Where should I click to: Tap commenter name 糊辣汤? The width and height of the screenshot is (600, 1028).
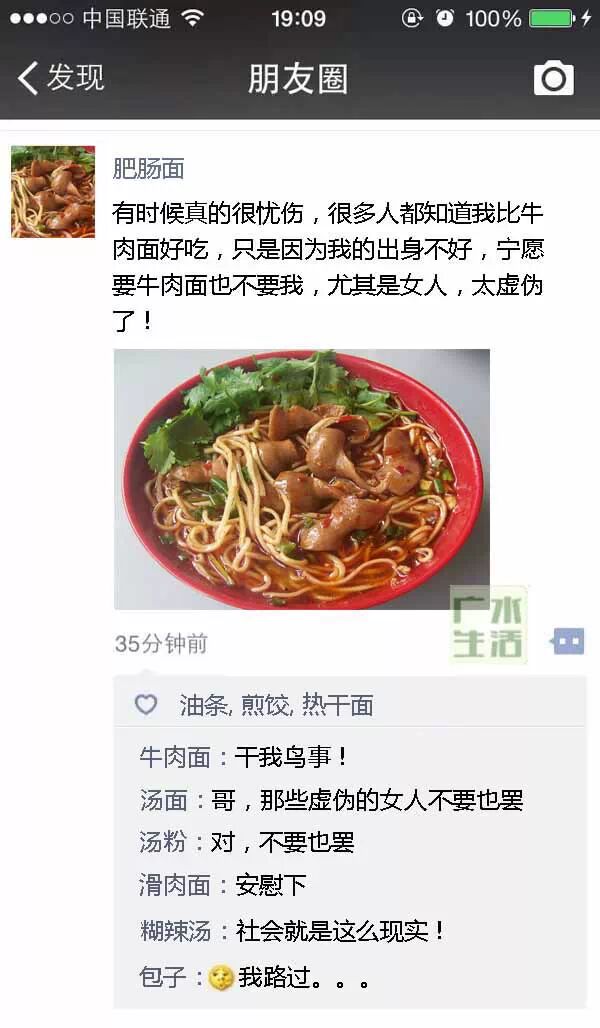[x=175, y=931]
